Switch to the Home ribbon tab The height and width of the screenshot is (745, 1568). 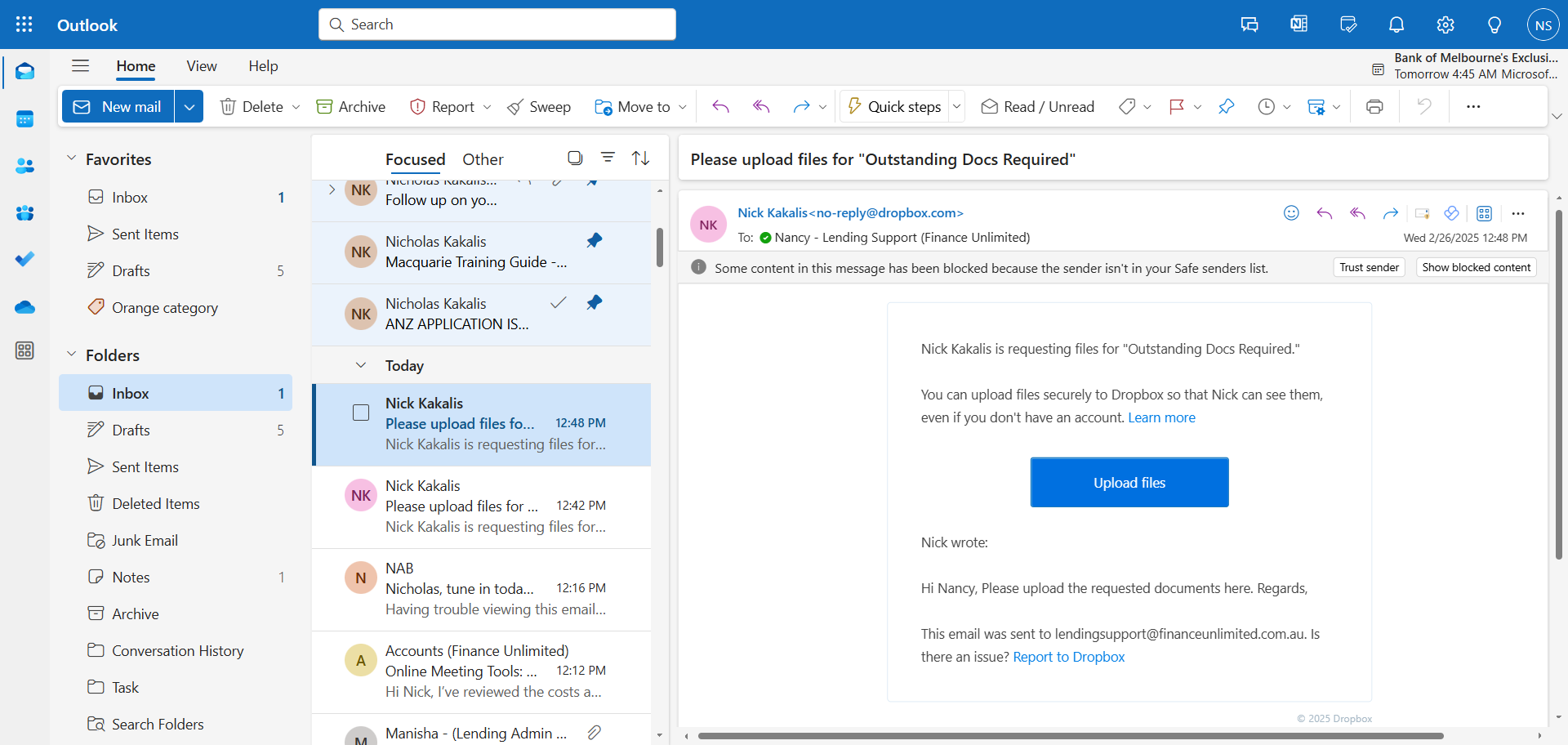(x=136, y=66)
